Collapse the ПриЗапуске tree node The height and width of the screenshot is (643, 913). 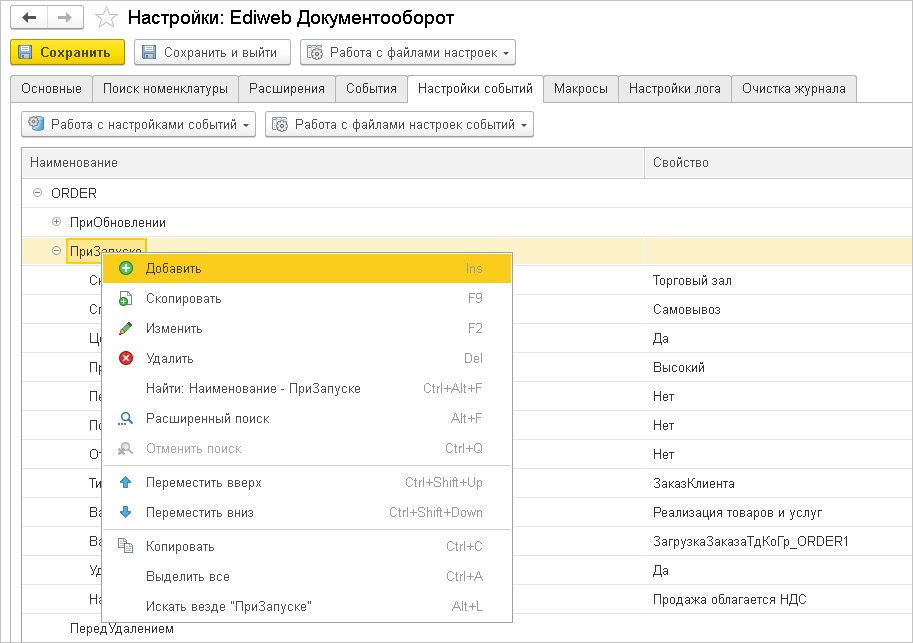tap(56, 251)
